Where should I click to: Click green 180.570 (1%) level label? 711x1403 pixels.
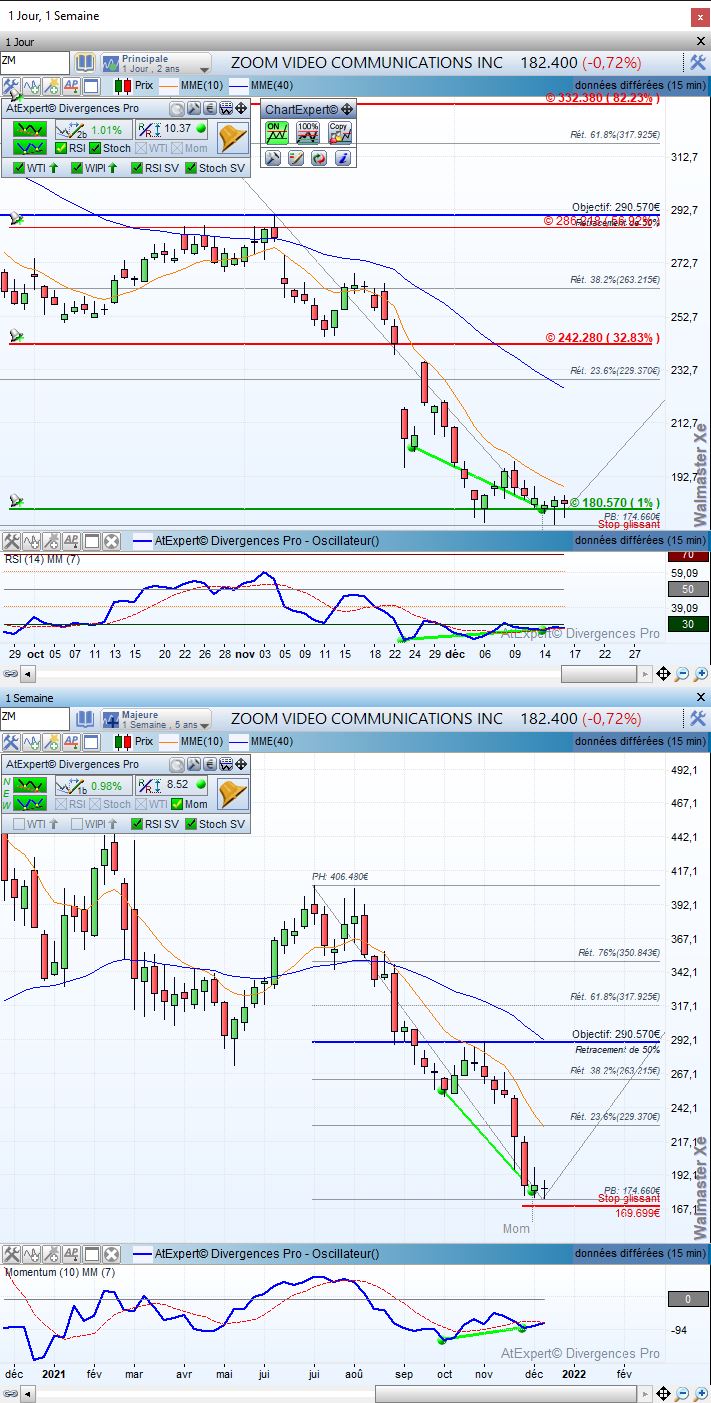615,503
